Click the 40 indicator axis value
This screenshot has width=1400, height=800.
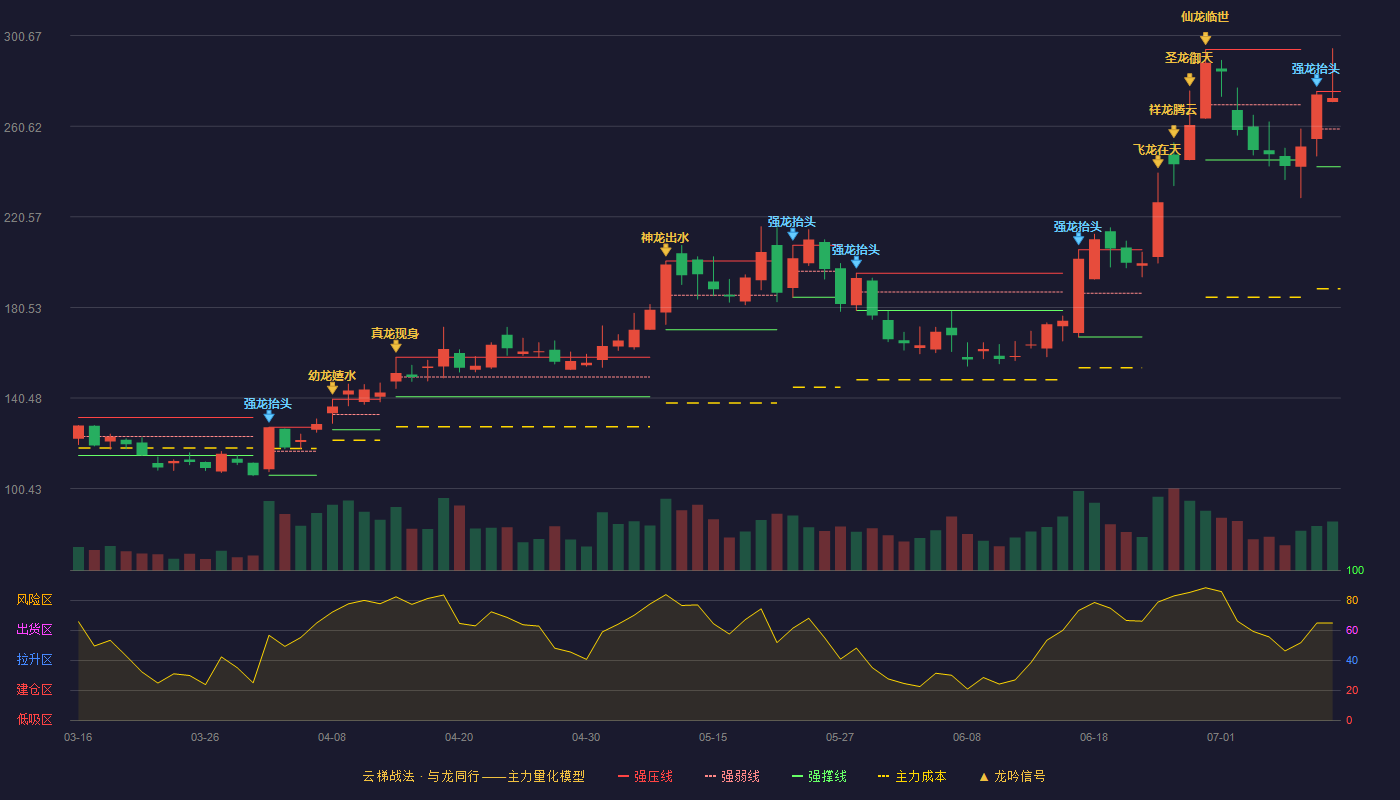(x=1351, y=660)
